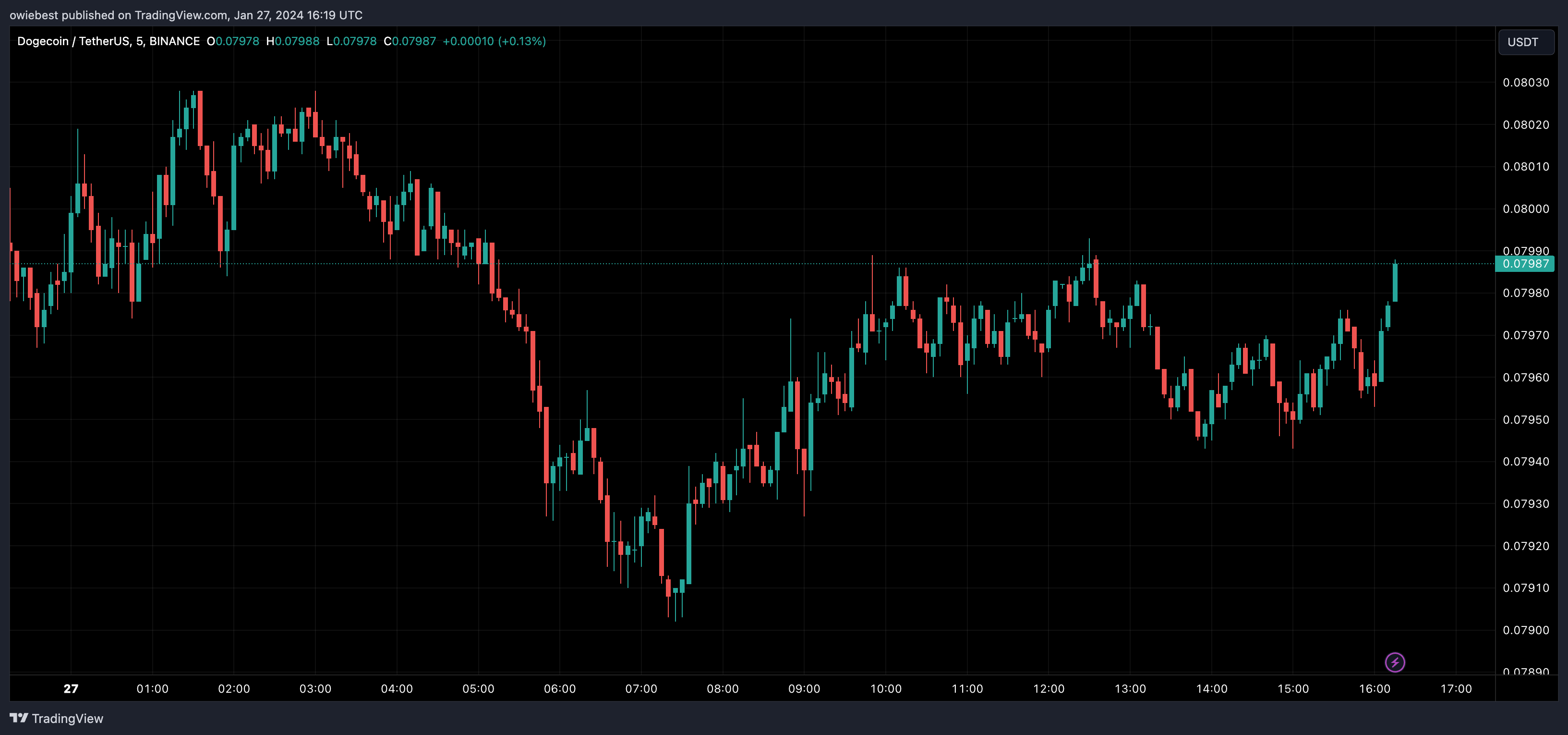Image resolution: width=1568 pixels, height=735 pixels.
Task: Click the 0.07900 price axis label
Action: pyautogui.click(x=1525, y=630)
